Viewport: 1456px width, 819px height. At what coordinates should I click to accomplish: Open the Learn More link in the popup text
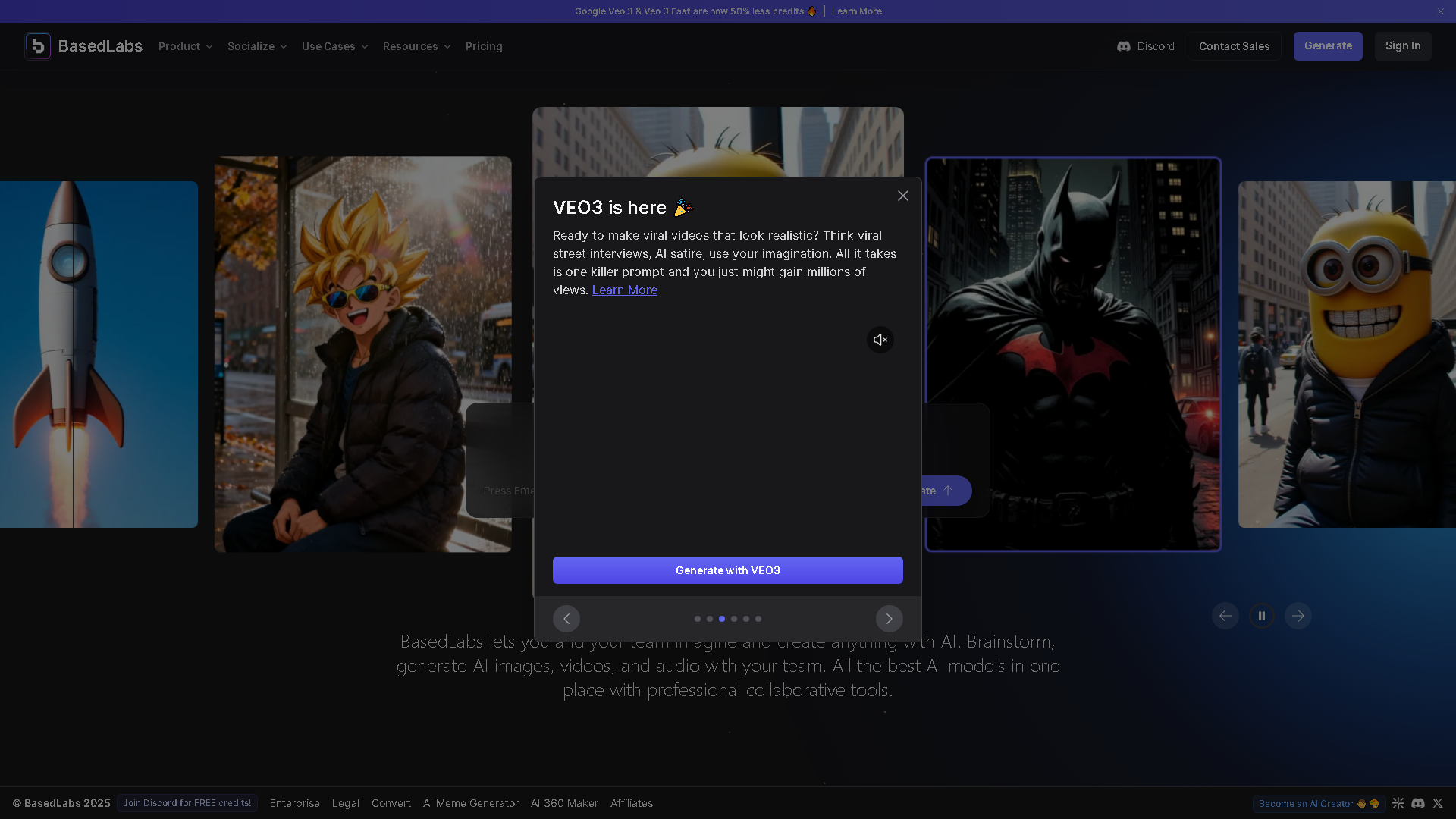[x=624, y=290]
